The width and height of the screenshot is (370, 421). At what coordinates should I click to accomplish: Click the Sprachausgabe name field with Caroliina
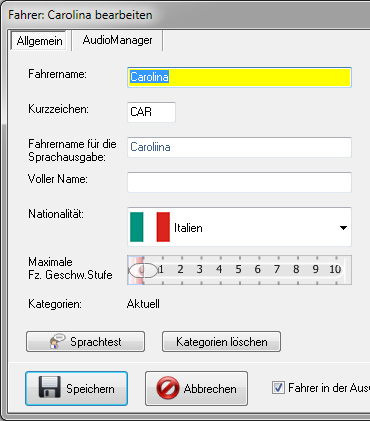pyautogui.click(x=239, y=147)
